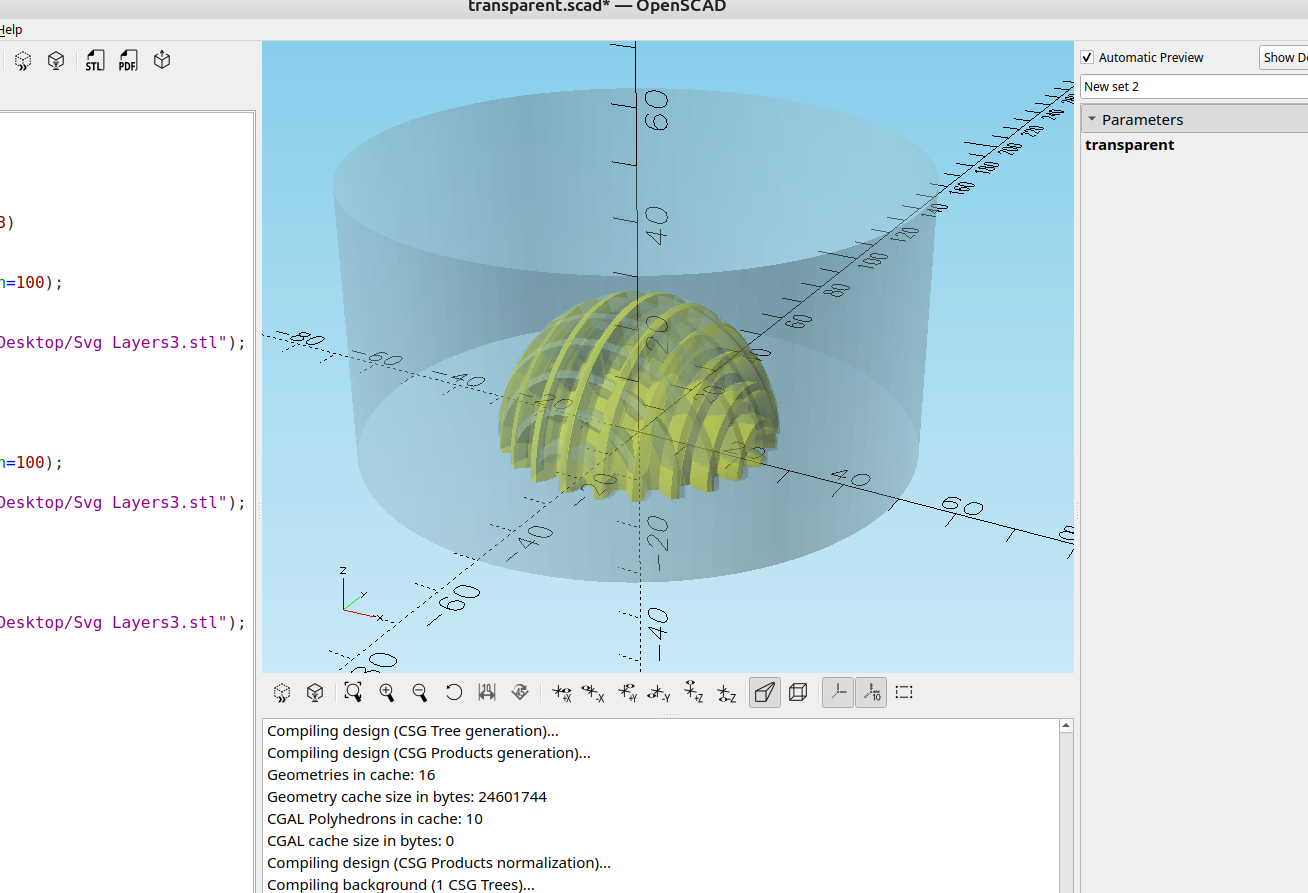Viewport: 1308px width, 893px height.
Task: Open the 3D print/export model icon
Action: click(161, 60)
